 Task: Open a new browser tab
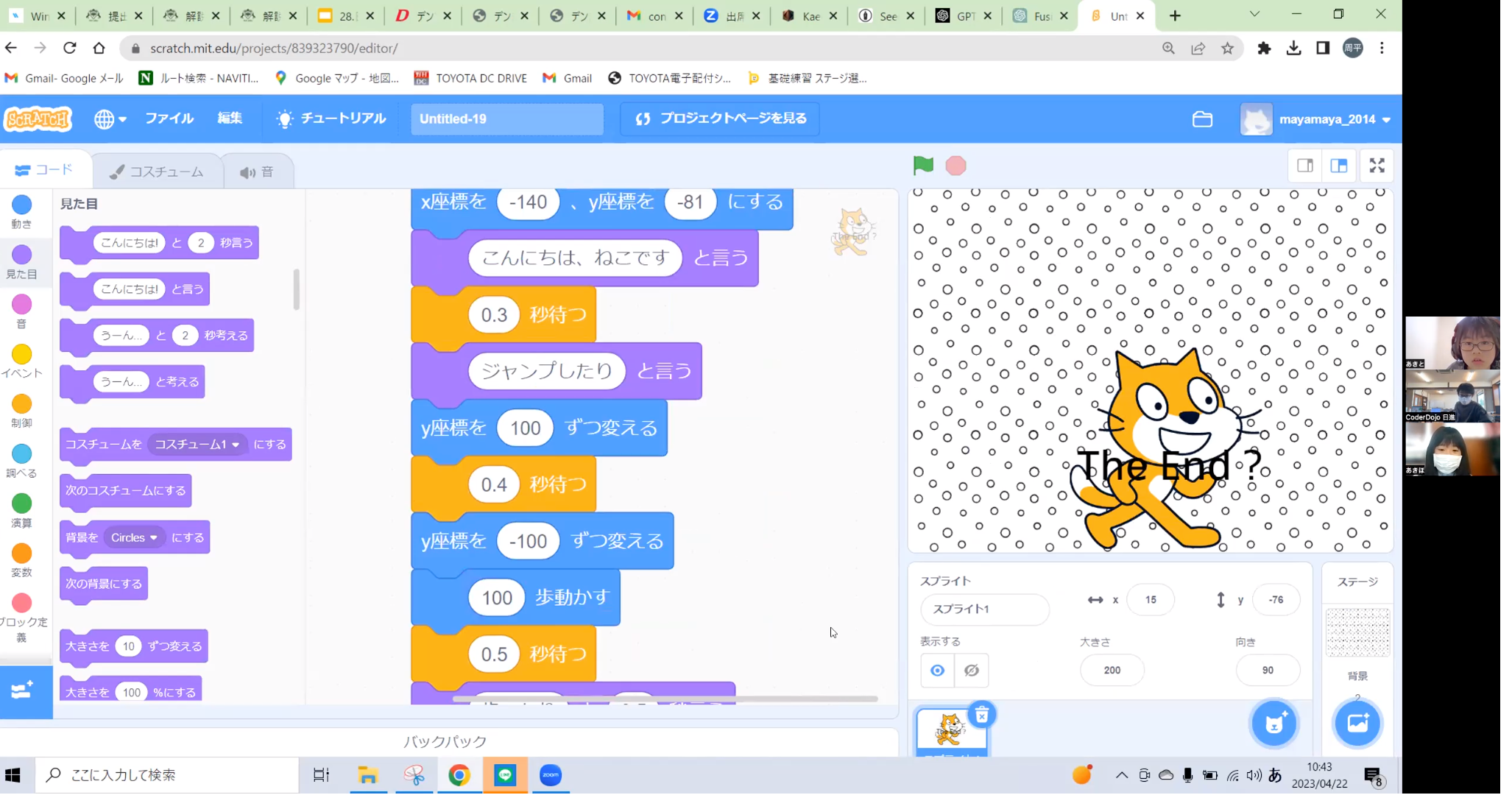pos(1175,15)
